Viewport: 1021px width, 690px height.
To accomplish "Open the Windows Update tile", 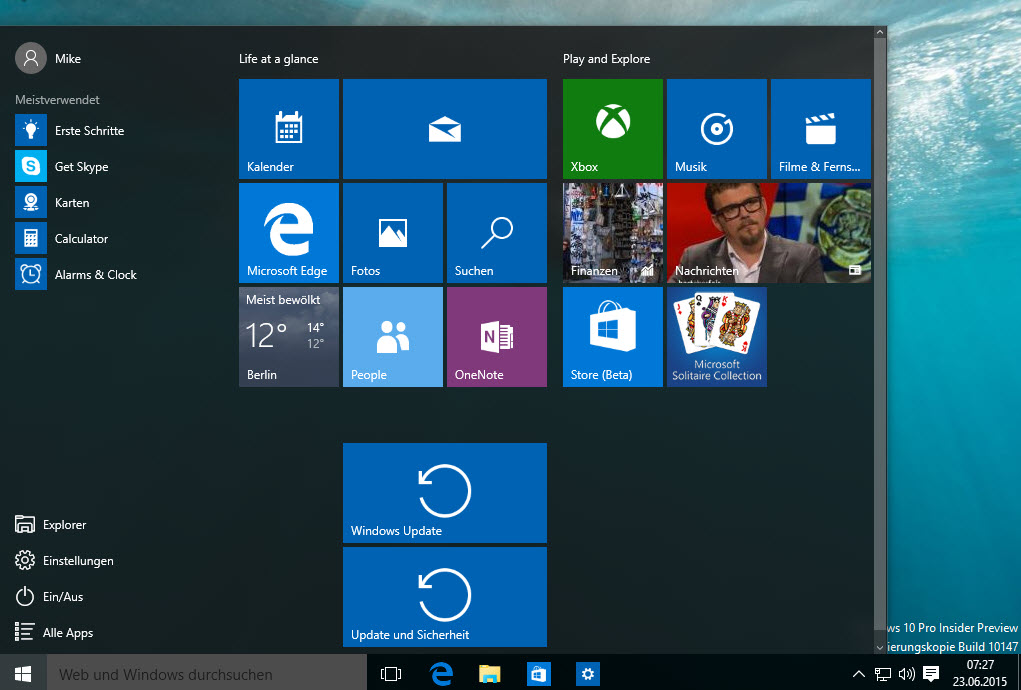I will pyautogui.click(x=445, y=493).
